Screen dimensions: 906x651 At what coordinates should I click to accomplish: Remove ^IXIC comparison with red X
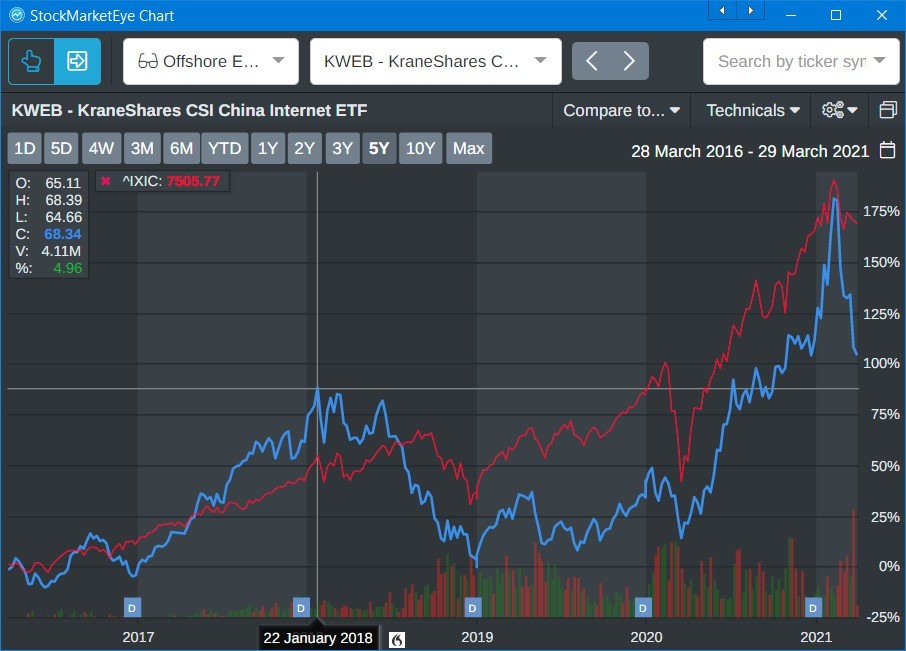(x=106, y=181)
